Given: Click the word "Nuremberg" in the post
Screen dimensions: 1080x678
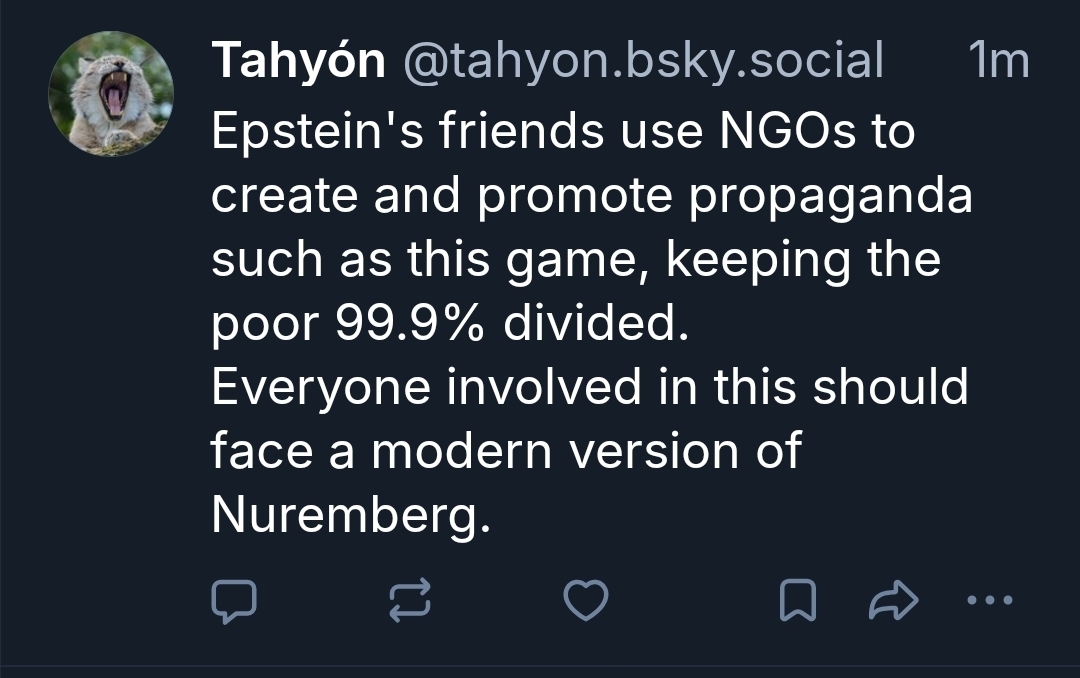Looking at the screenshot, I should click(351, 516).
